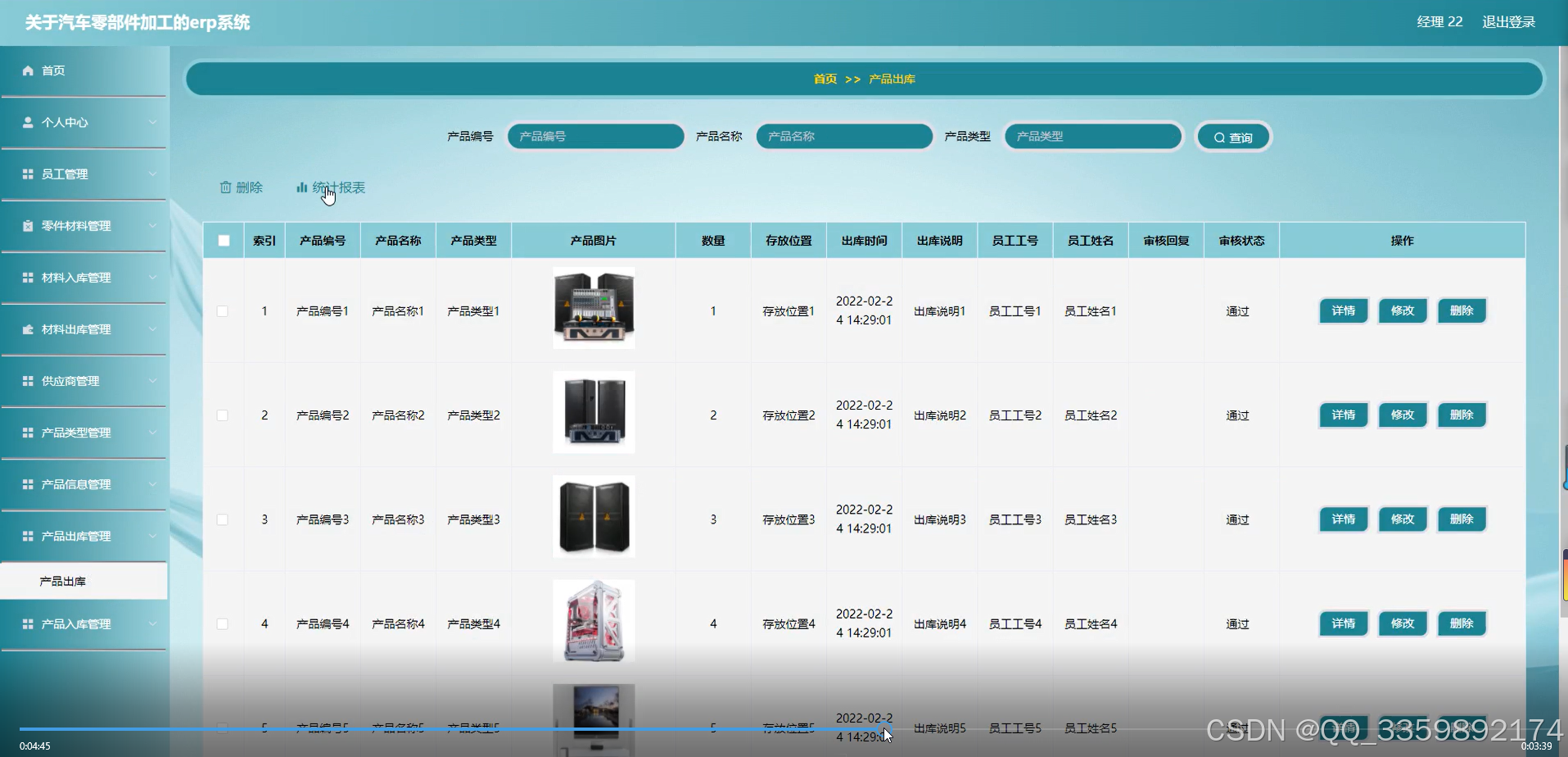The height and width of the screenshot is (757, 1568).
Task: Click the 删除 trash icon above the table
Action: [x=227, y=187]
